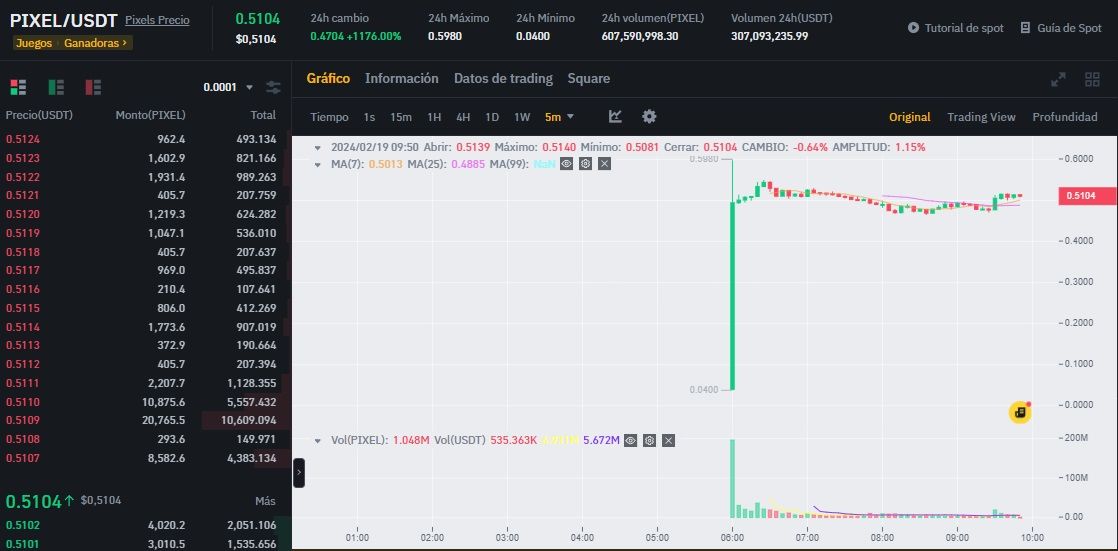The image size is (1118, 551).
Task: Click the yellow floating calculator icon
Action: coord(1020,412)
